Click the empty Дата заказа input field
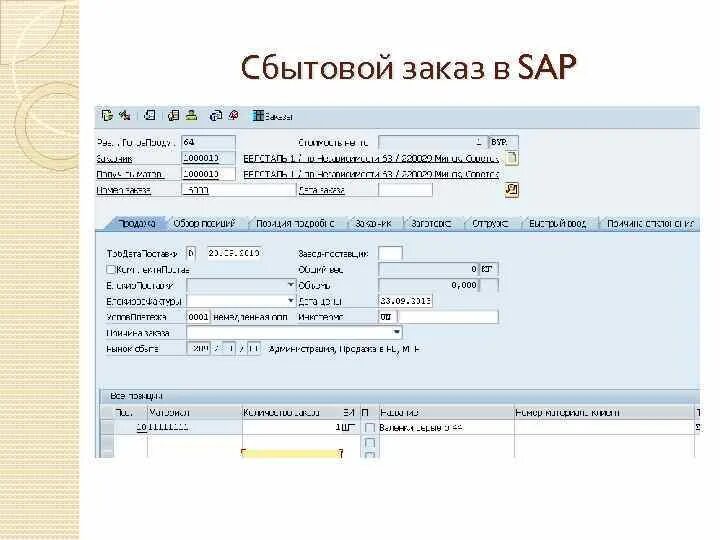This screenshot has height=540, width=720. pyautogui.click(x=405, y=190)
